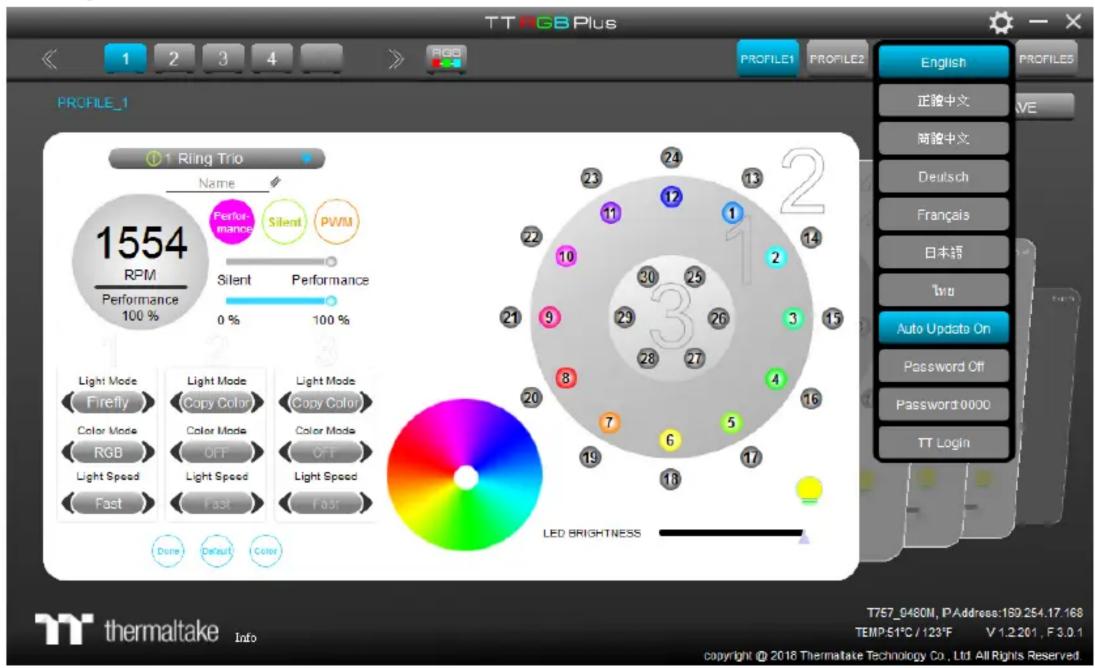Click the blue fan speed percent slider
The width and height of the screenshot is (1095, 668).
[x=281, y=301]
